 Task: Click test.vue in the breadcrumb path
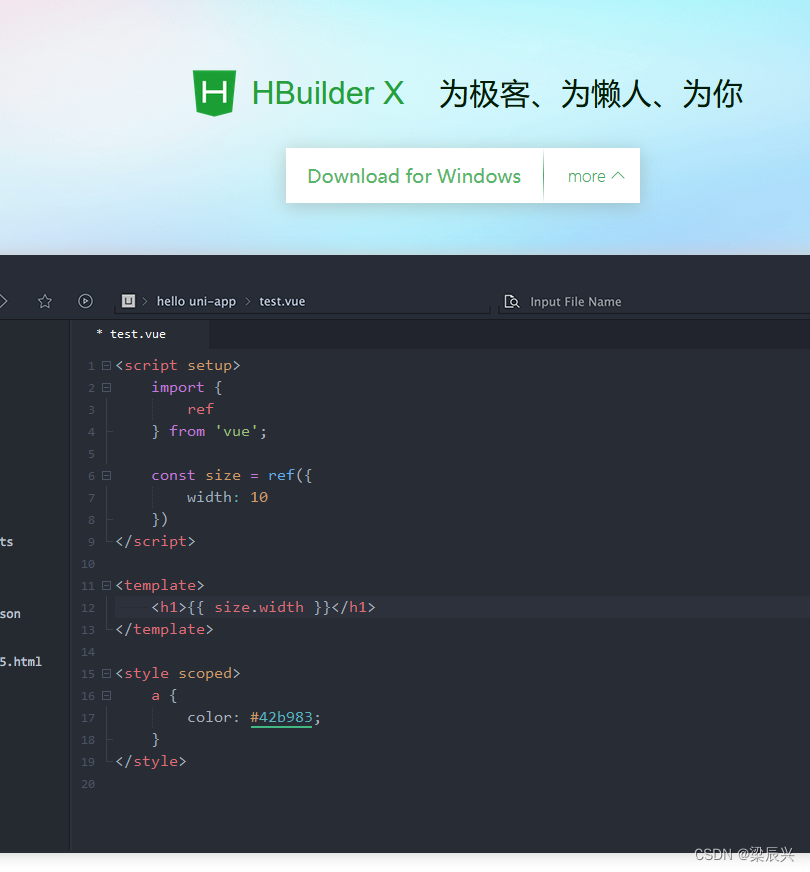283,300
